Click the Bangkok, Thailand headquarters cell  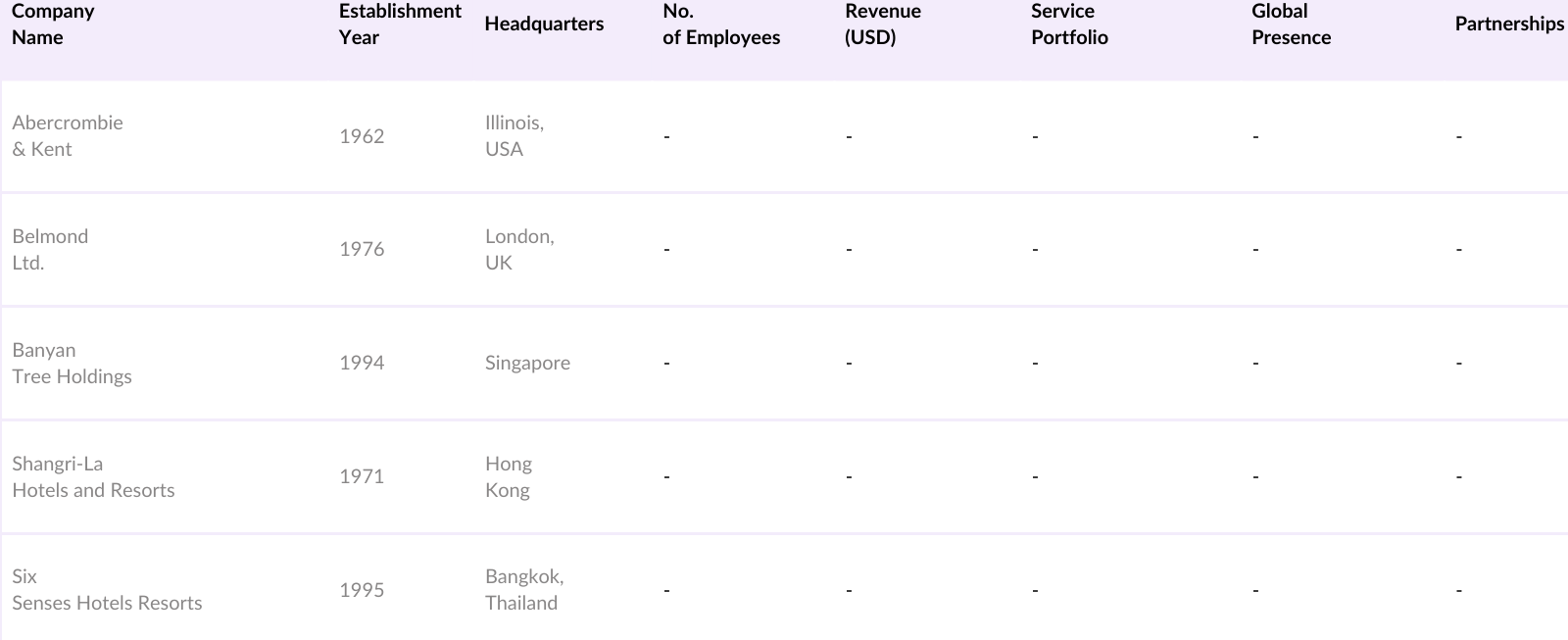[523, 590]
